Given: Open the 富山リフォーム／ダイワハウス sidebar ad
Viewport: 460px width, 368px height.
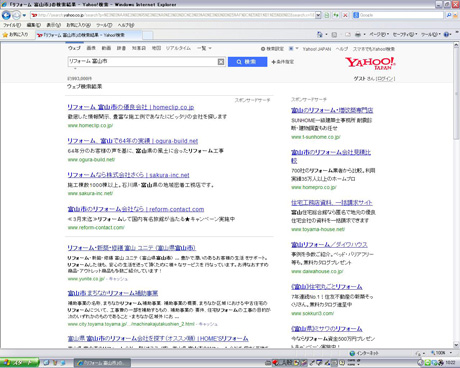Looking at the screenshot, I should tap(329, 245).
